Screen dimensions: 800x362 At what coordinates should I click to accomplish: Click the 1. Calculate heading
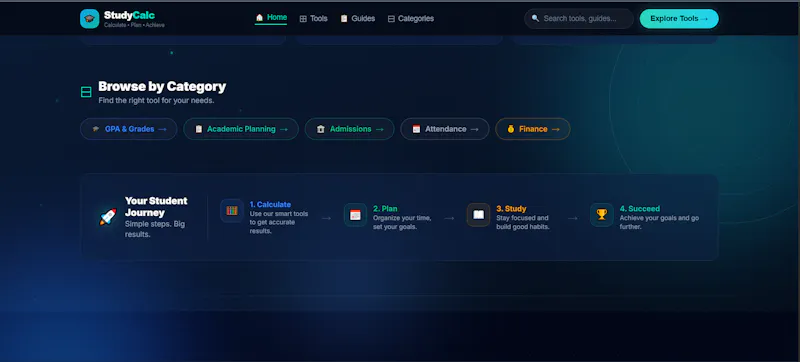click(270, 204)
